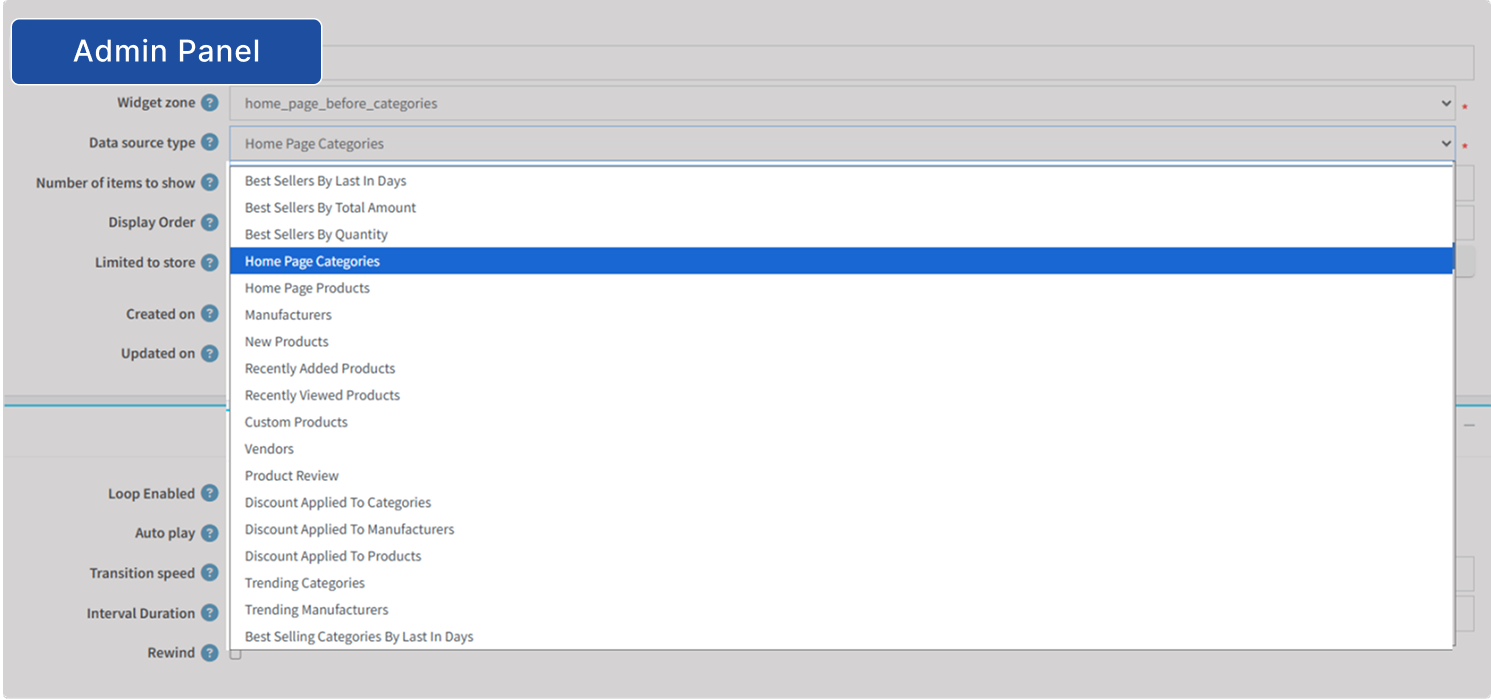Choose Manufacturers from the list

click(x=841, y=315)
